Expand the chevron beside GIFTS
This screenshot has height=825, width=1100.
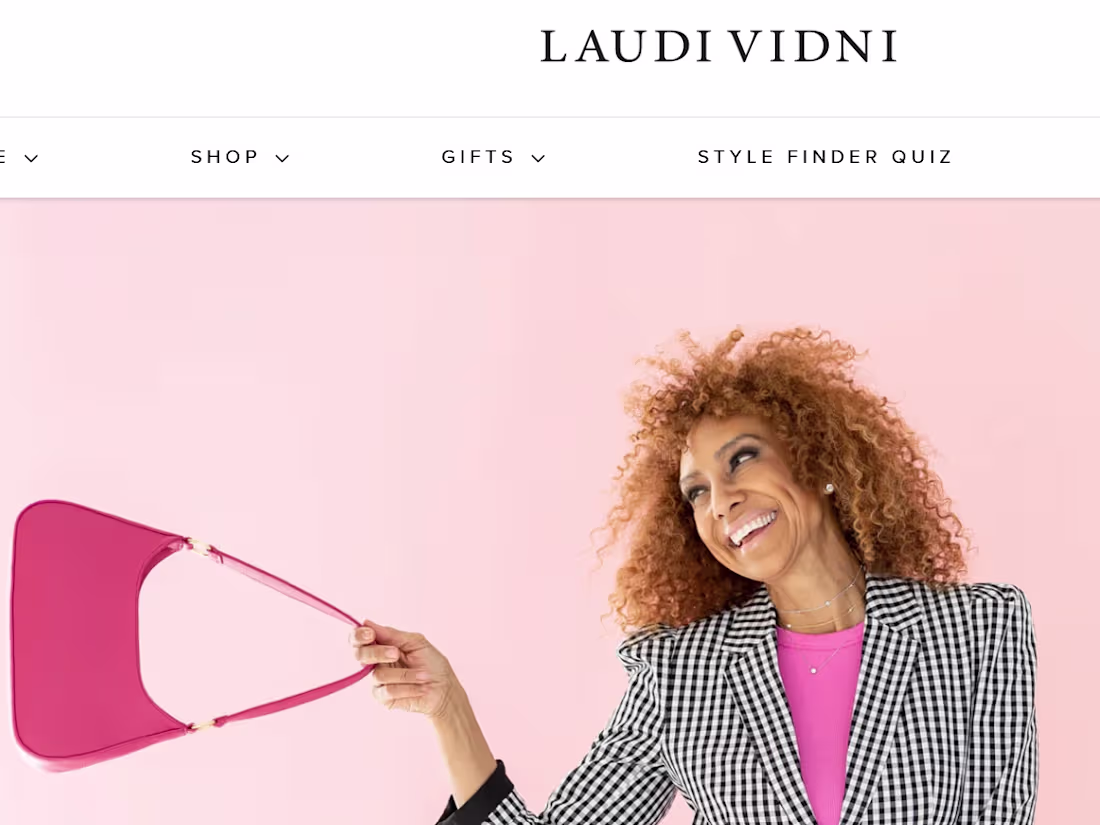coord(538,159)
